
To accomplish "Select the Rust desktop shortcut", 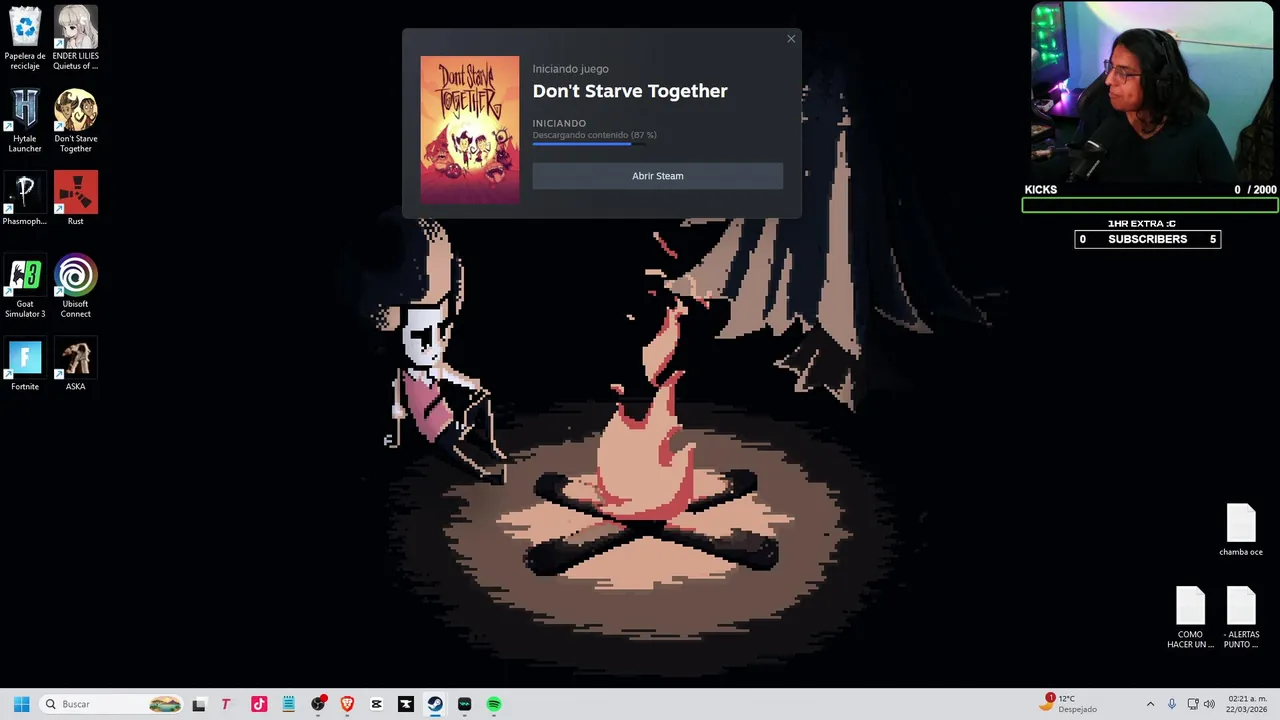I will [x=76, y=198].
